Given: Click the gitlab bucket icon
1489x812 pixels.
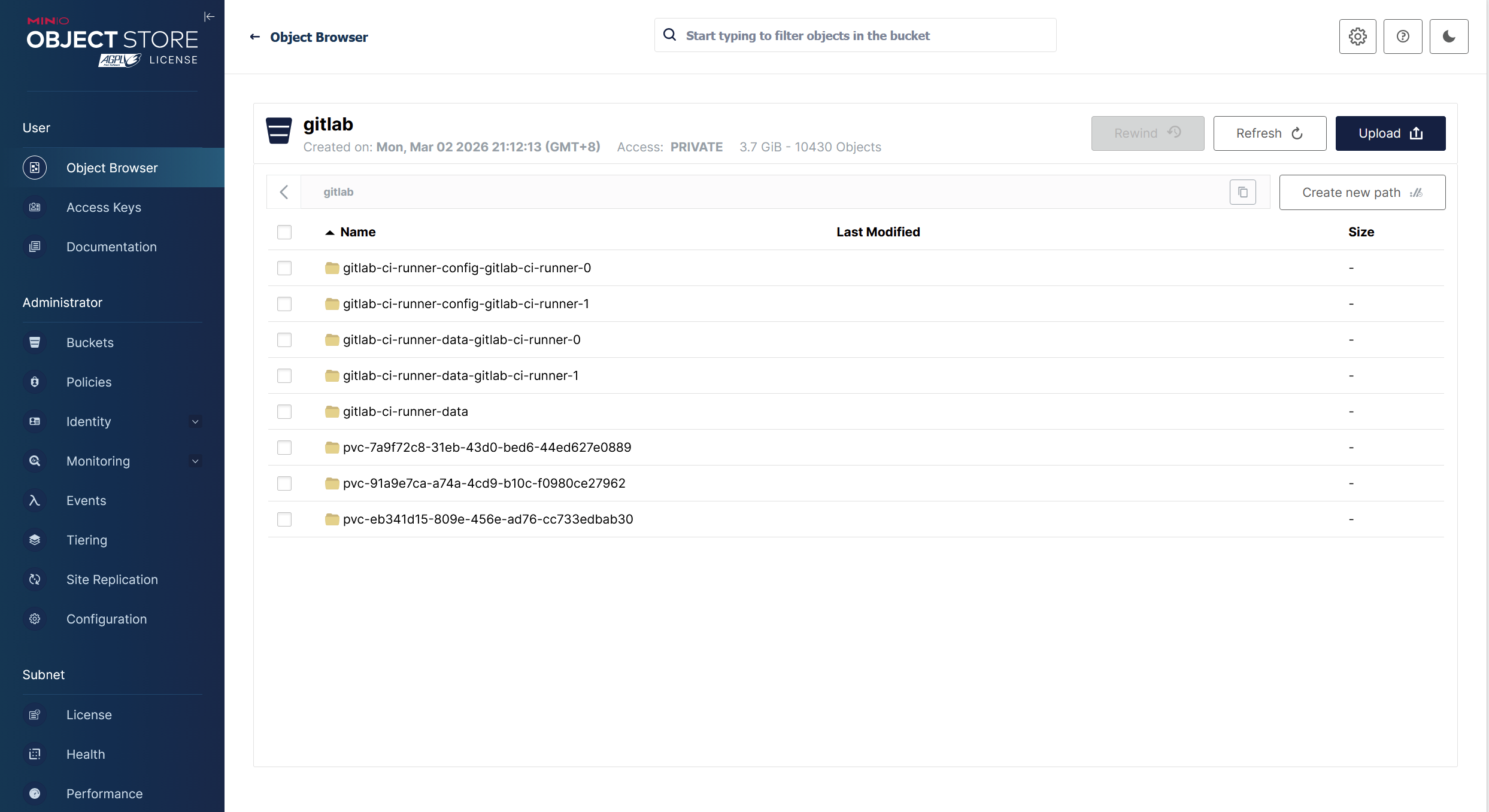Looking at the screenshot, I should tap(279, 131).
